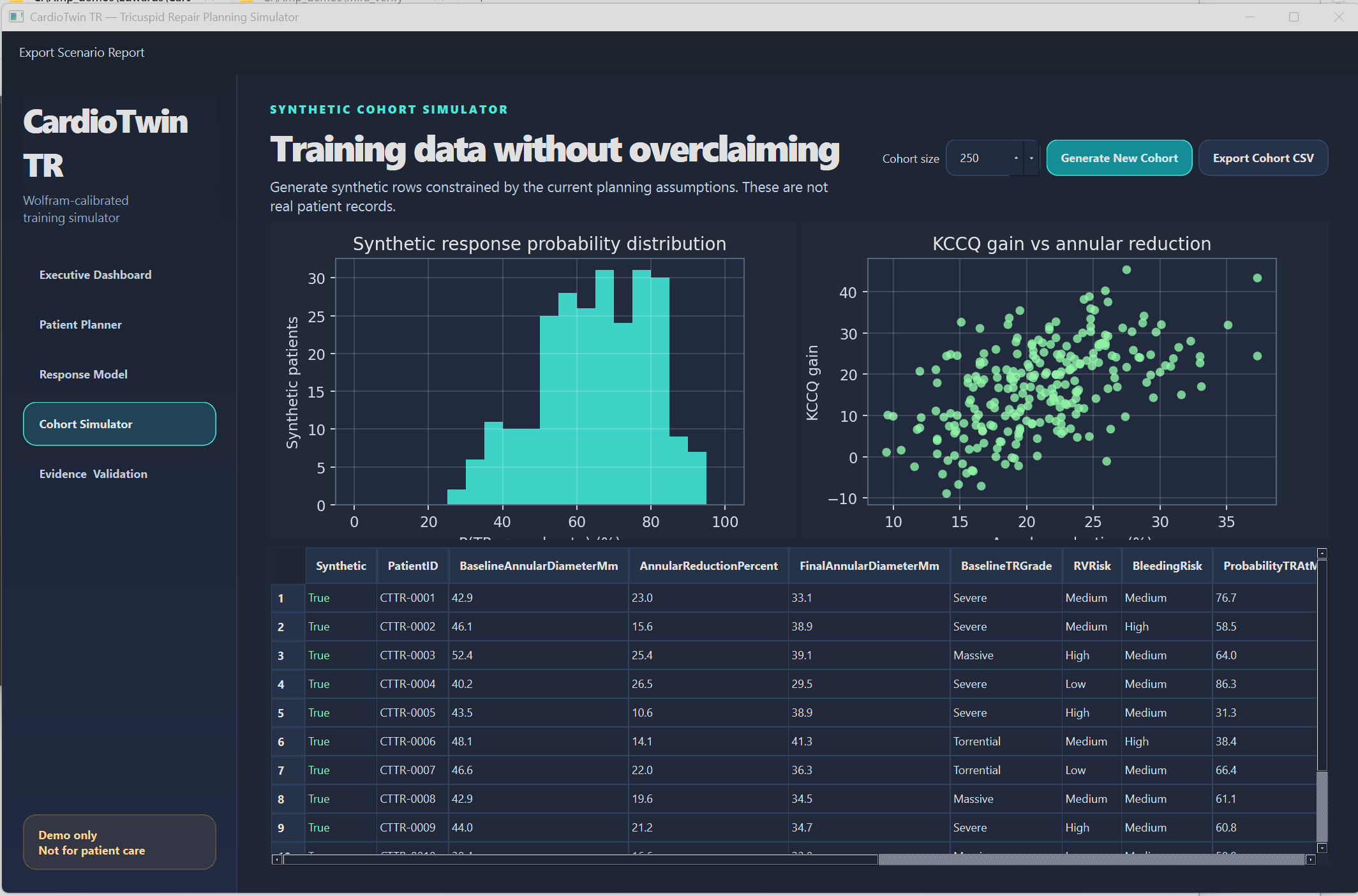The width and height of the screenshot is (1358, 896).
Task: Select cell CTTR-0004
Action: coord(412,684)
